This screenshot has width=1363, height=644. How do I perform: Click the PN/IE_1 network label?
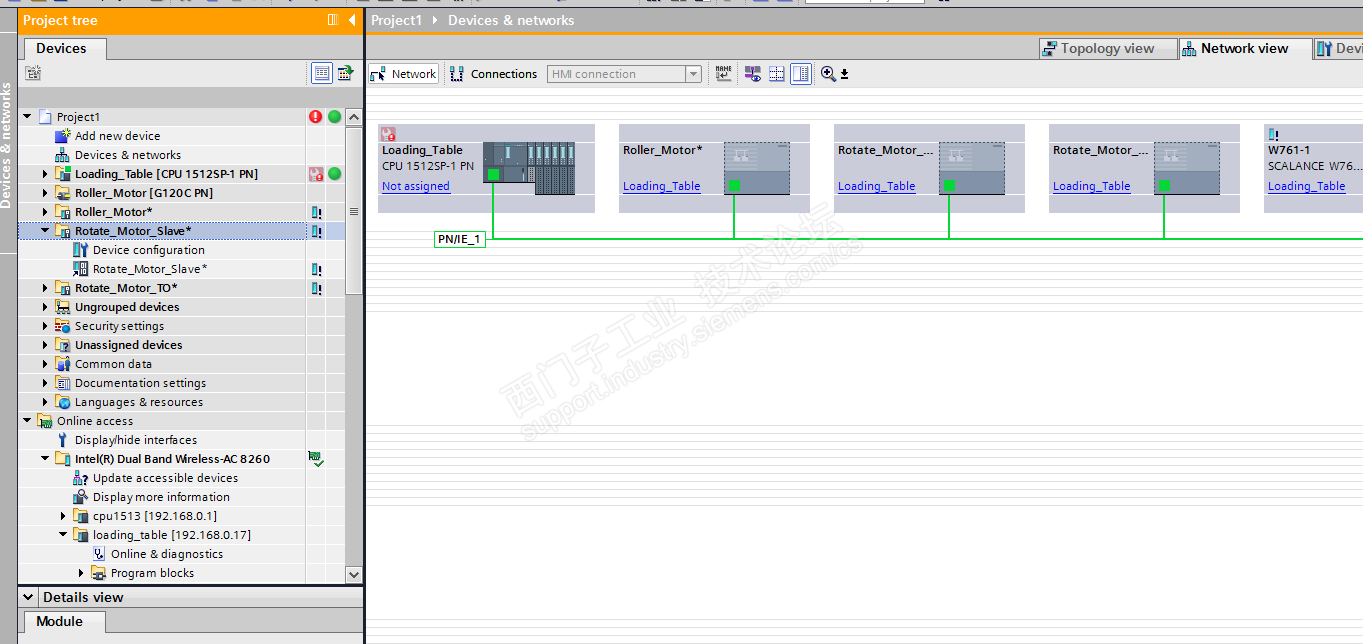pyautogui.click(x=460, y=240)
